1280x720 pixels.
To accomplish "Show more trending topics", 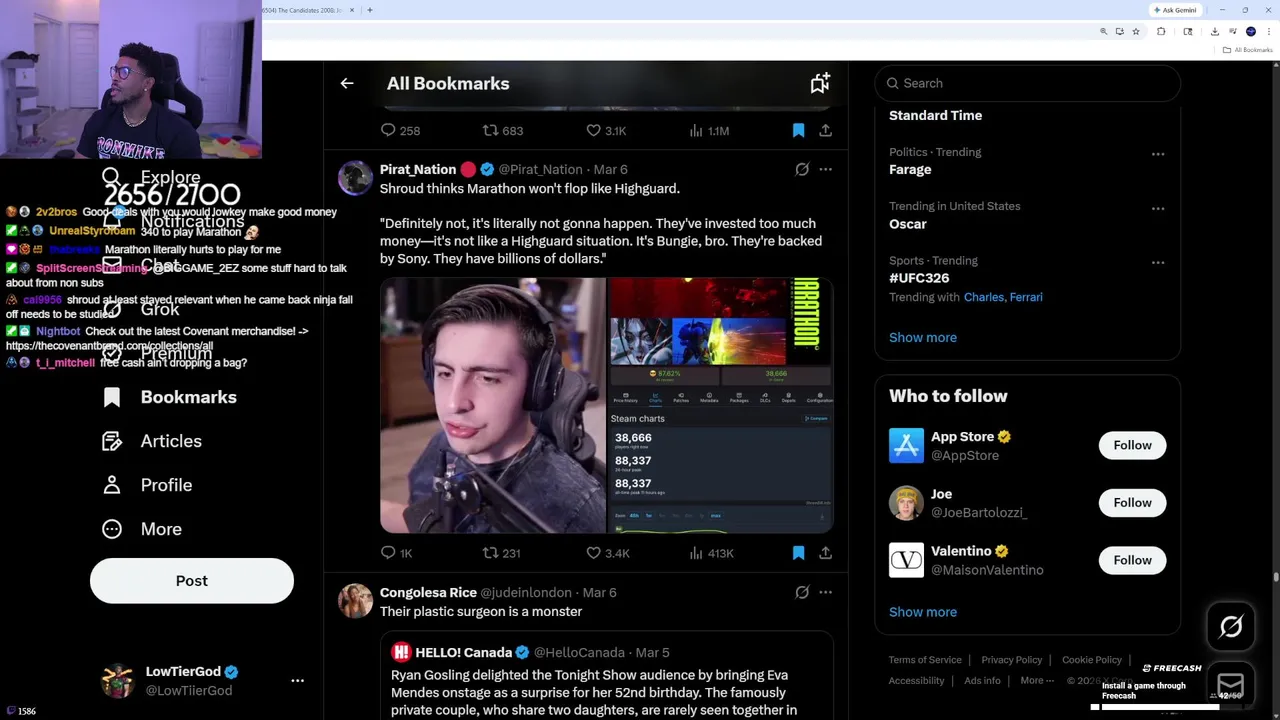I will pos(923,338).
